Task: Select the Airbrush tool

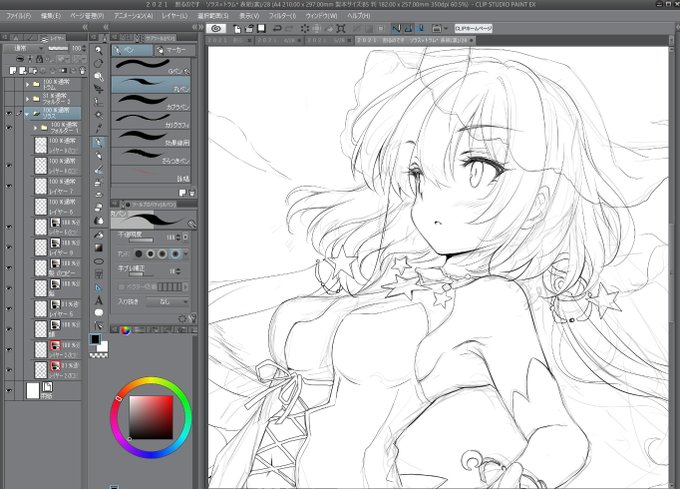Action: (99, 182)
